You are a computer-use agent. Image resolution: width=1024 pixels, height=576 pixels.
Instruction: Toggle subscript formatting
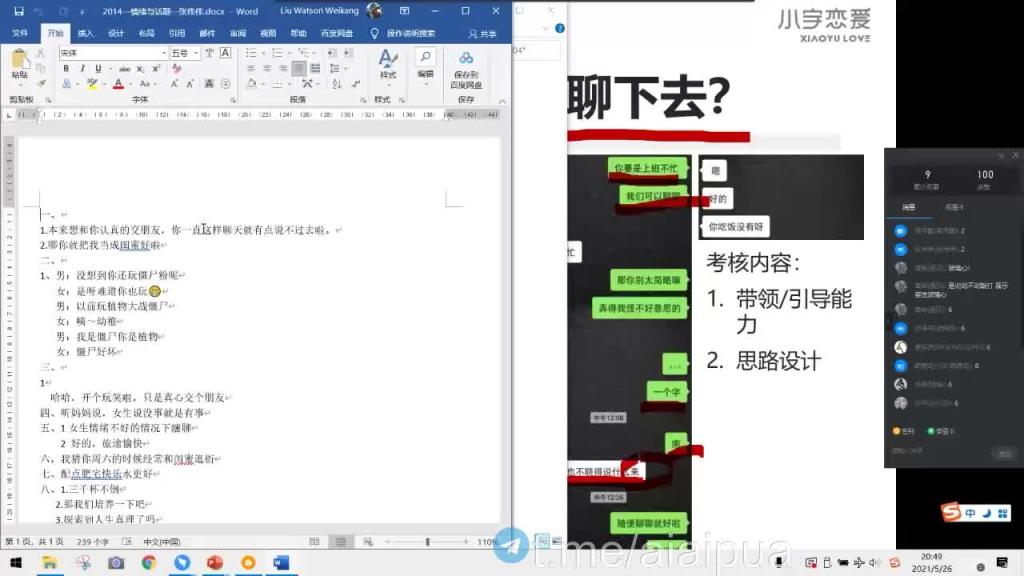pyautogui.click(x=140, y=69)
